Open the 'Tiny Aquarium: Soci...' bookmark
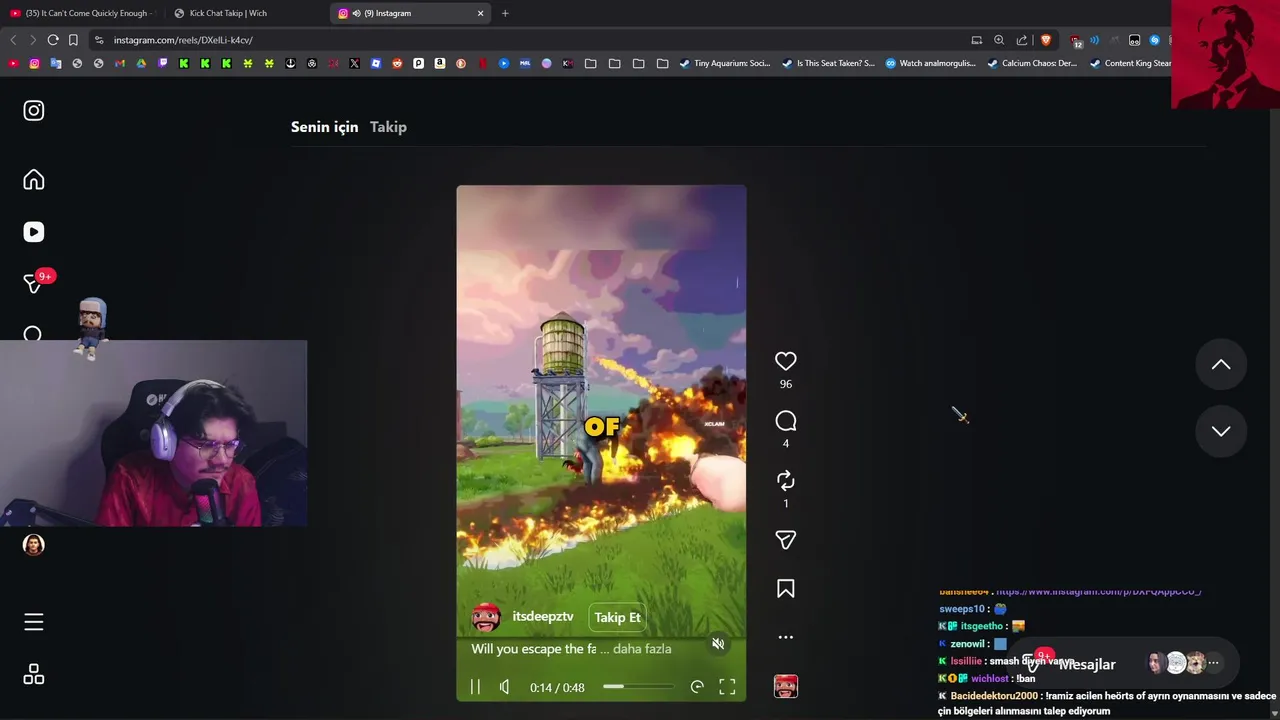Screen dimensions: 1280x720 click(725, 63)
